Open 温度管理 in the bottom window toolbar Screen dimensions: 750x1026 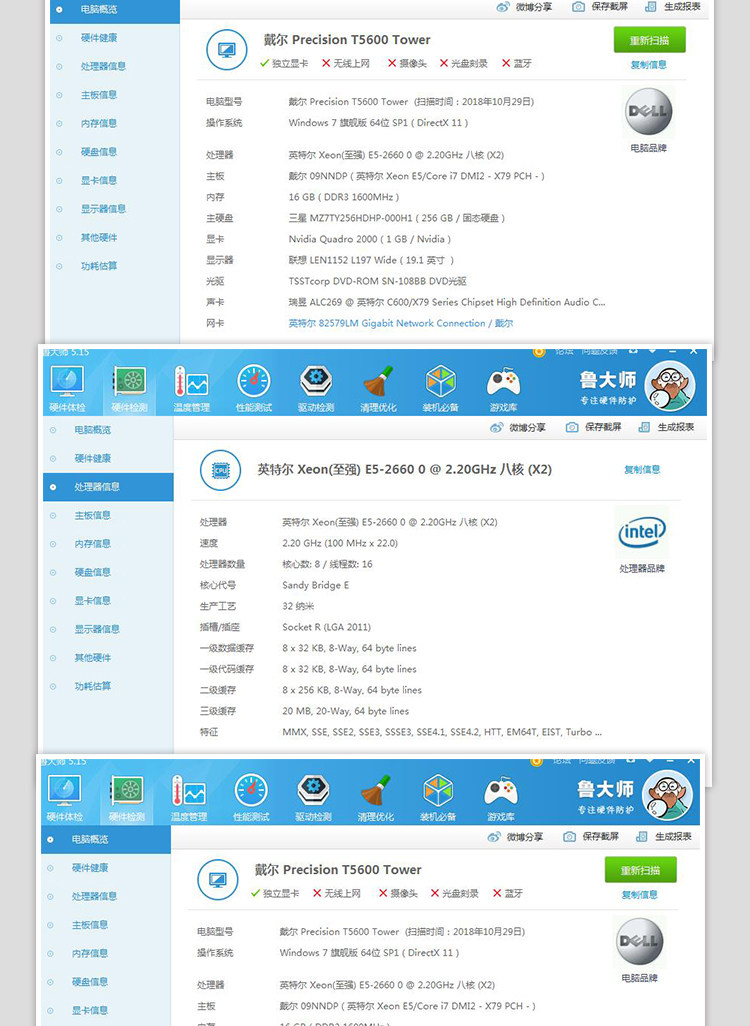(189, 798)
